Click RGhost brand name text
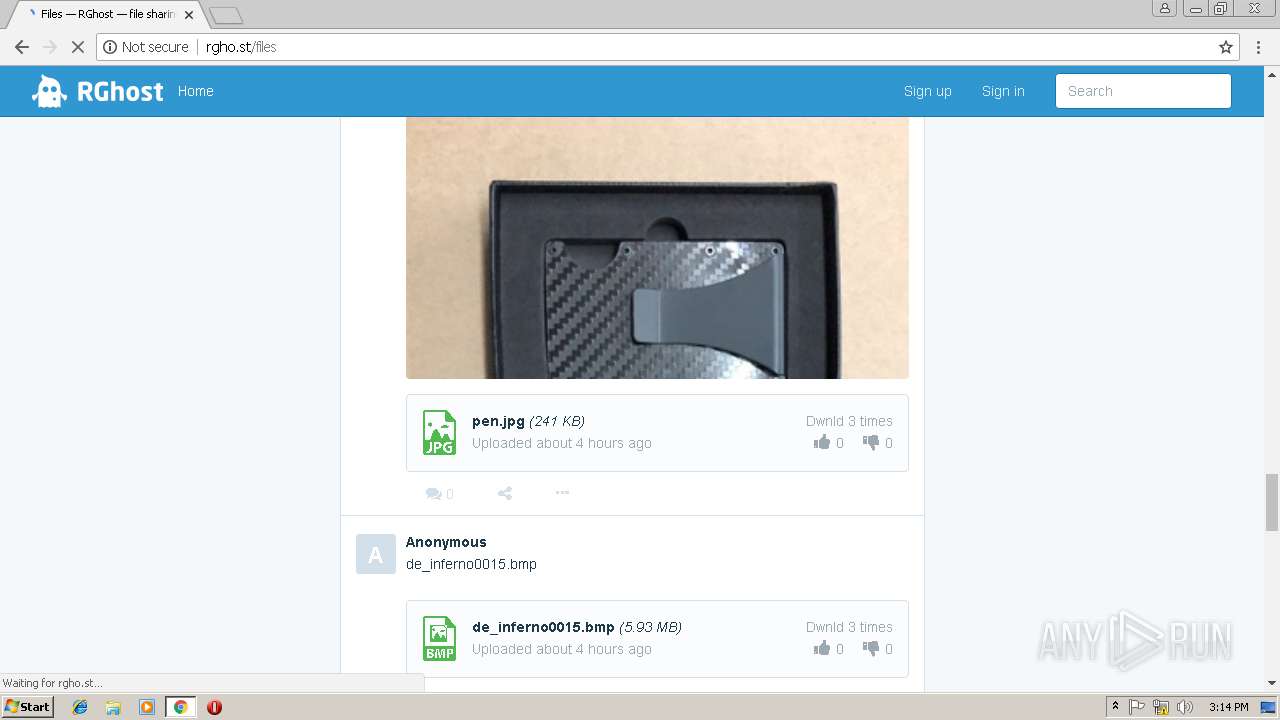1280x720 pixels. [x=120, y=91]
